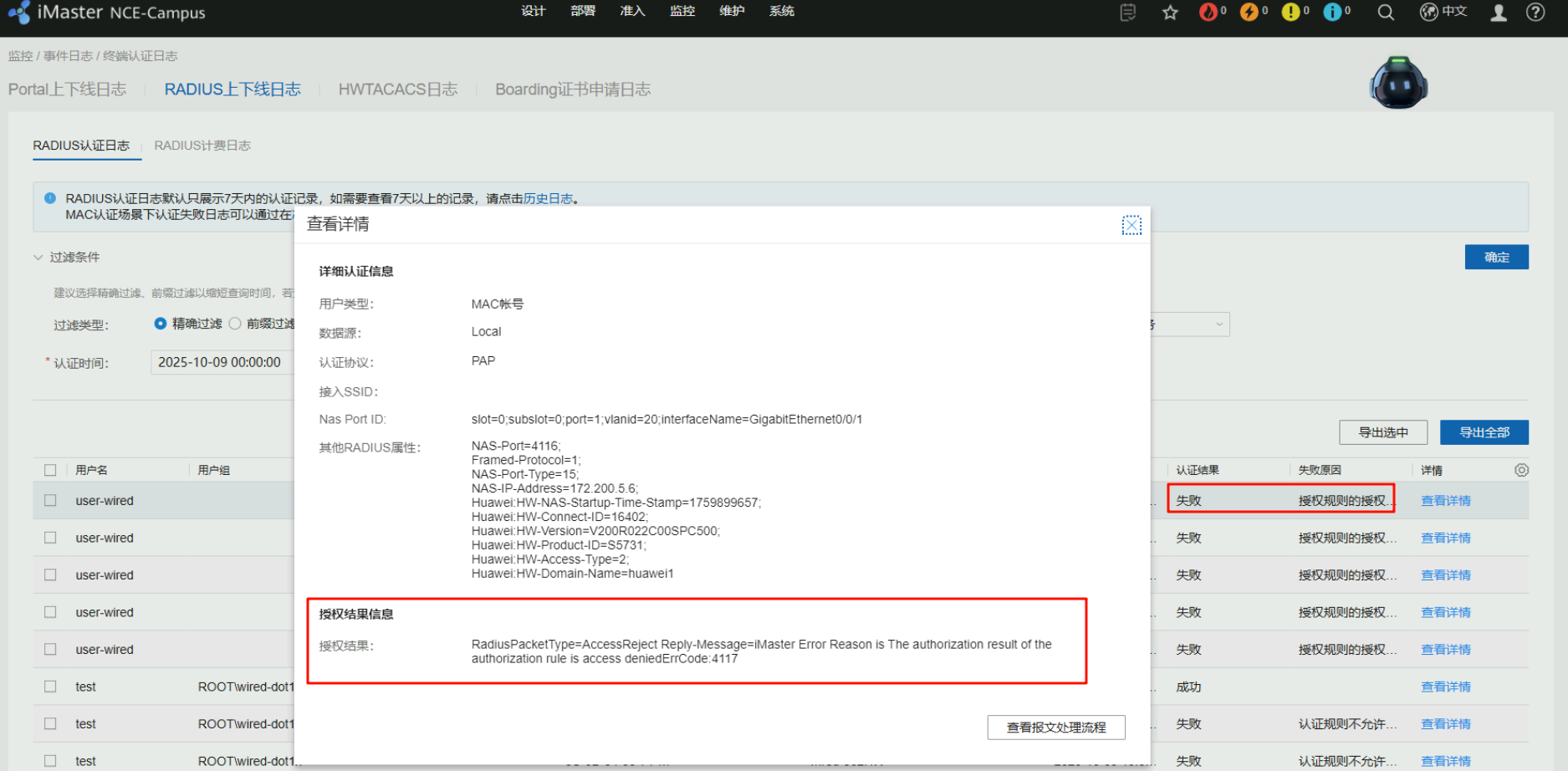This screenshot has width=1568, height=771.
Task: Open table column settings gear
Action: coord(1521,470)
